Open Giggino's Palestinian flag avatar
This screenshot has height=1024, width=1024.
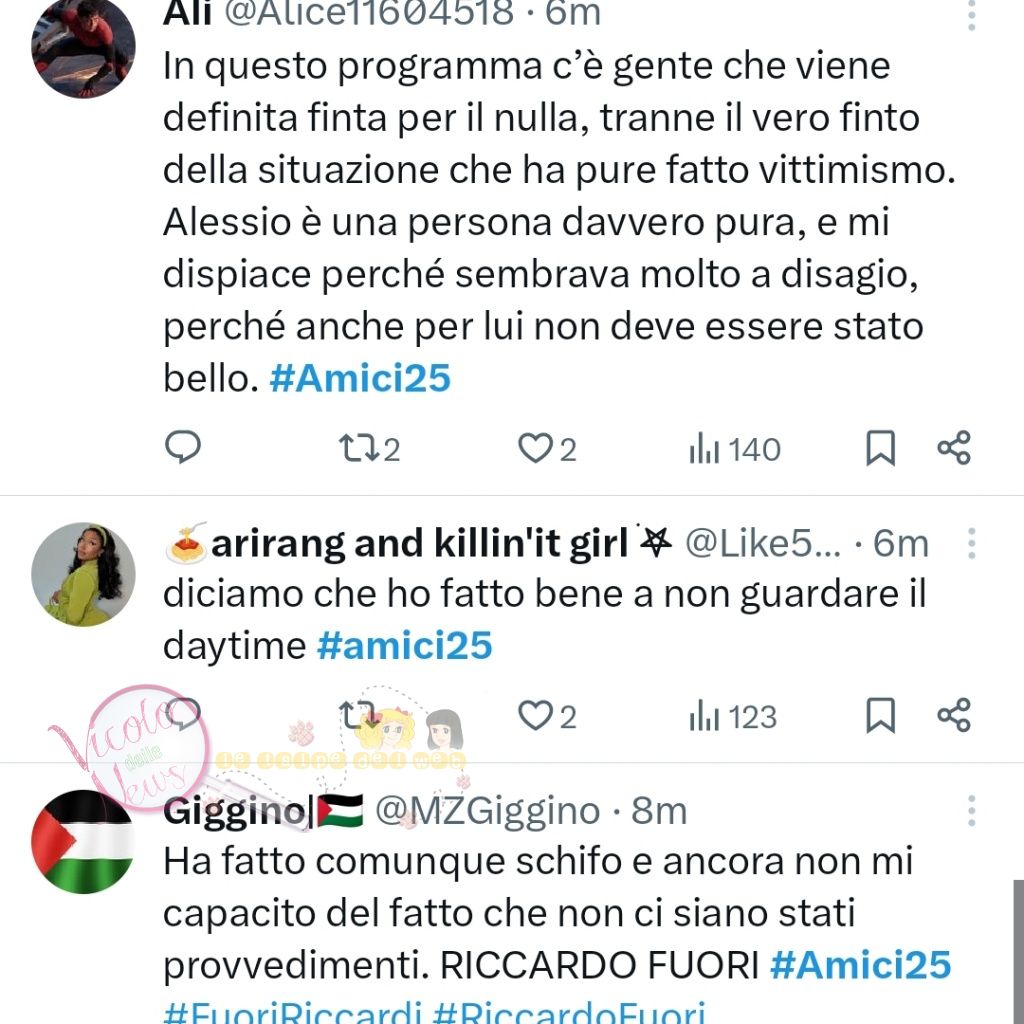[83, 841]
